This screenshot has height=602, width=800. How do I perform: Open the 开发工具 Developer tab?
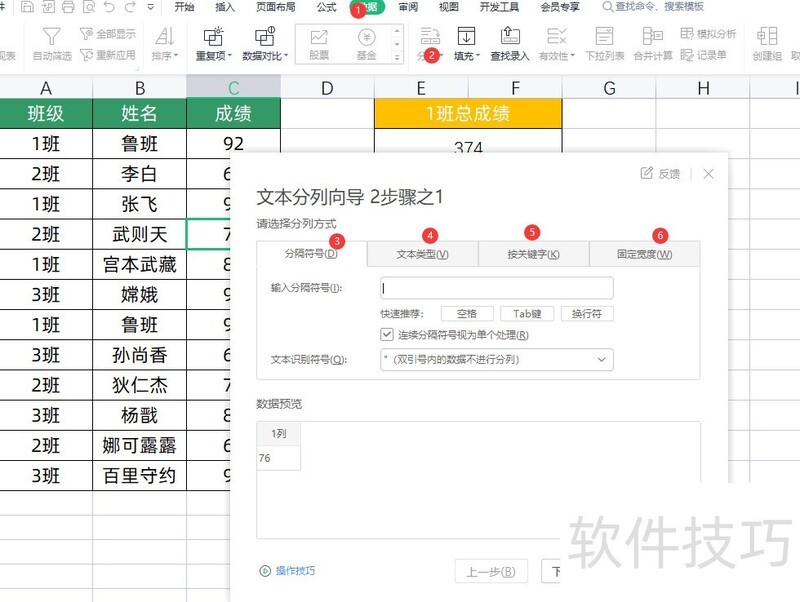pos(499,7)
